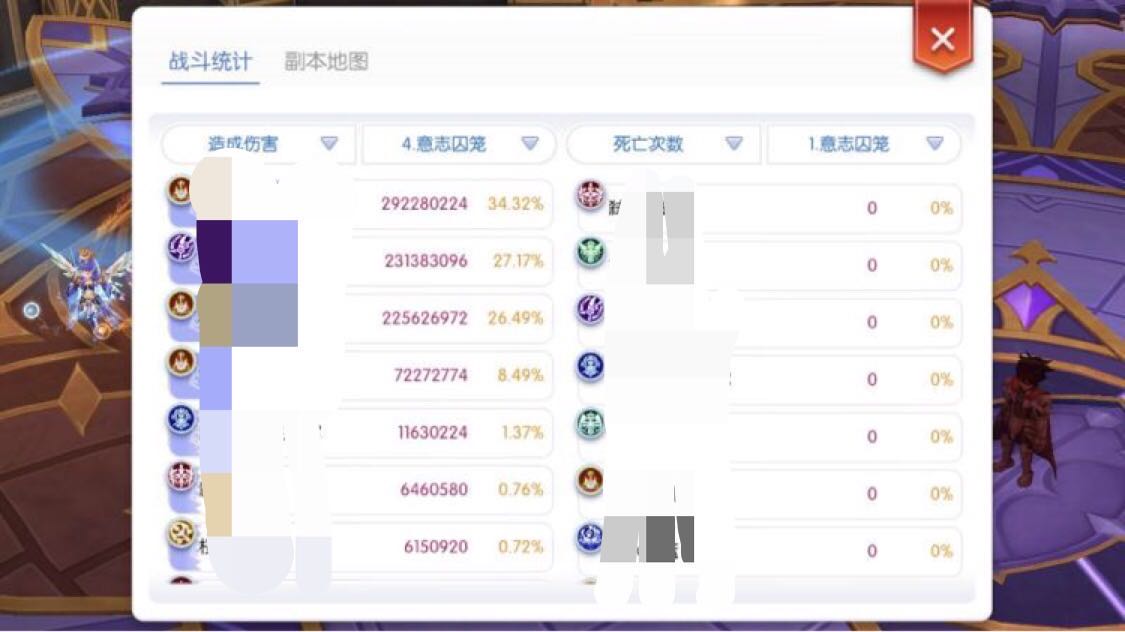Switch to the 战斗统计 tab
Viewport: 1125px width, 632px height.
[210, 62]
